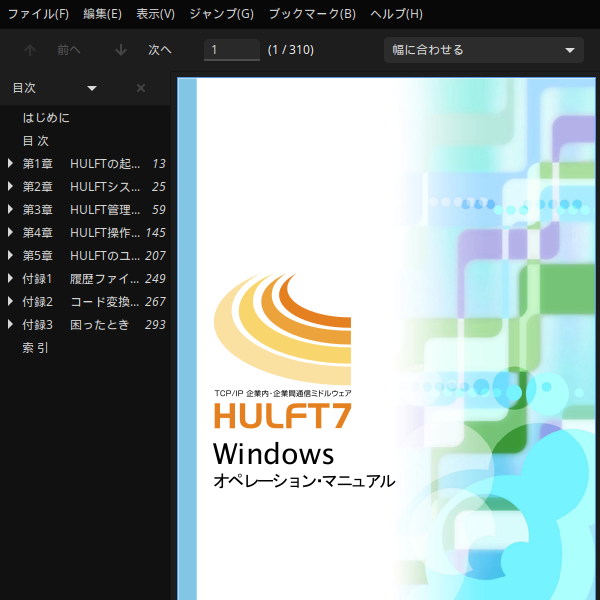This screenshot has height=600, width=600.
Task: Open the ヘルプ(H) menu
Action: (396, 14)
